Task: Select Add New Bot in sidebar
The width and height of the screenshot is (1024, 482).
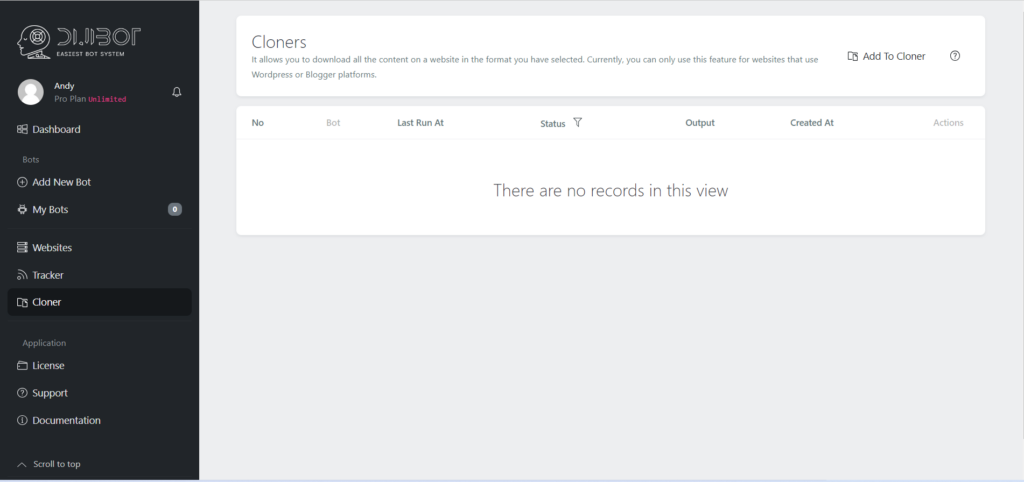Action: 99,182
